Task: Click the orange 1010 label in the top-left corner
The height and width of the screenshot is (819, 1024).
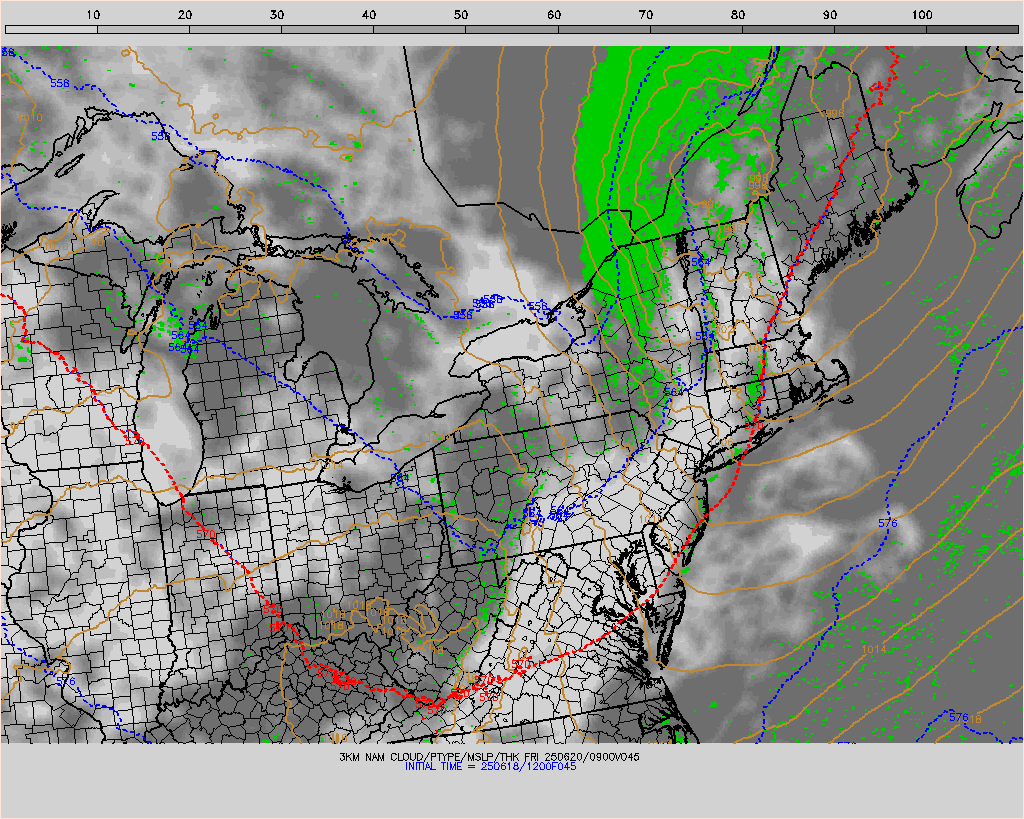Action: pos(30,117)
